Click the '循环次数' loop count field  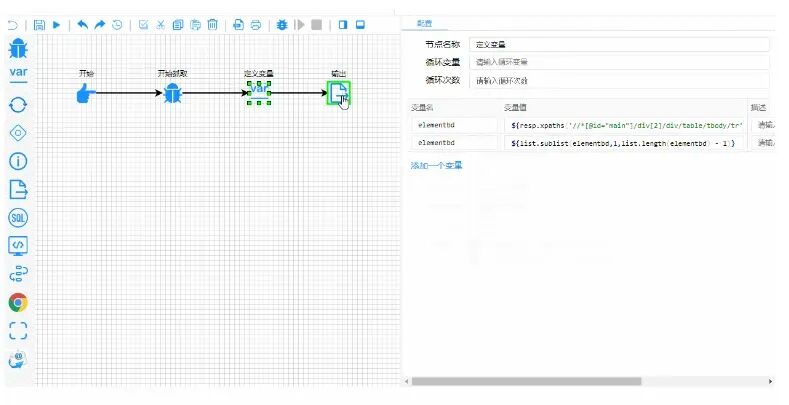(x=619, y=80)
